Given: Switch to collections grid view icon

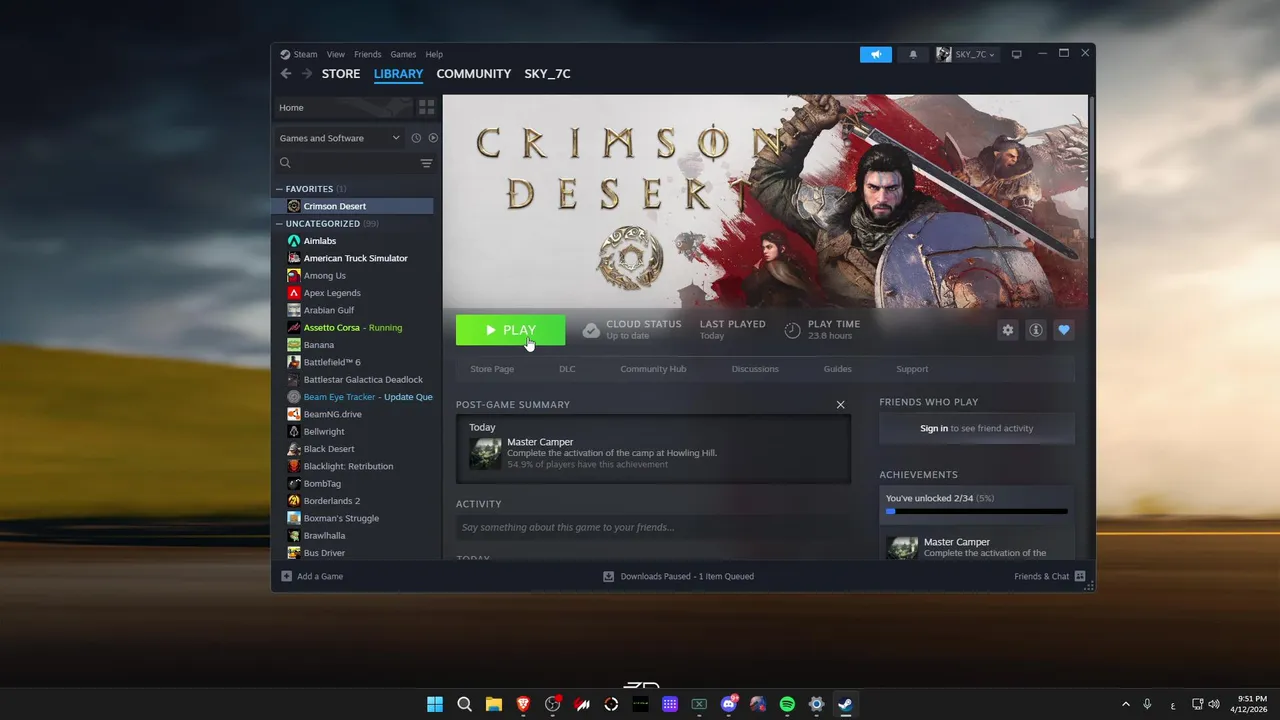Looking at the screenshot, I should pos(427,107).
